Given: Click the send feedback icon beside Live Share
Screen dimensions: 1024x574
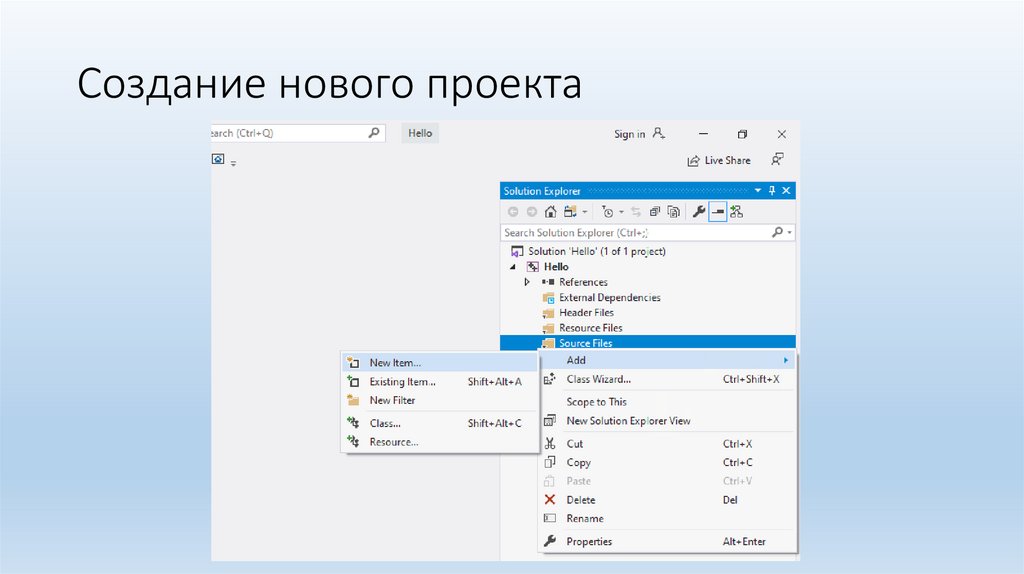Looking at the screenshot, I should pyautogui.click(x=777, y=160).
